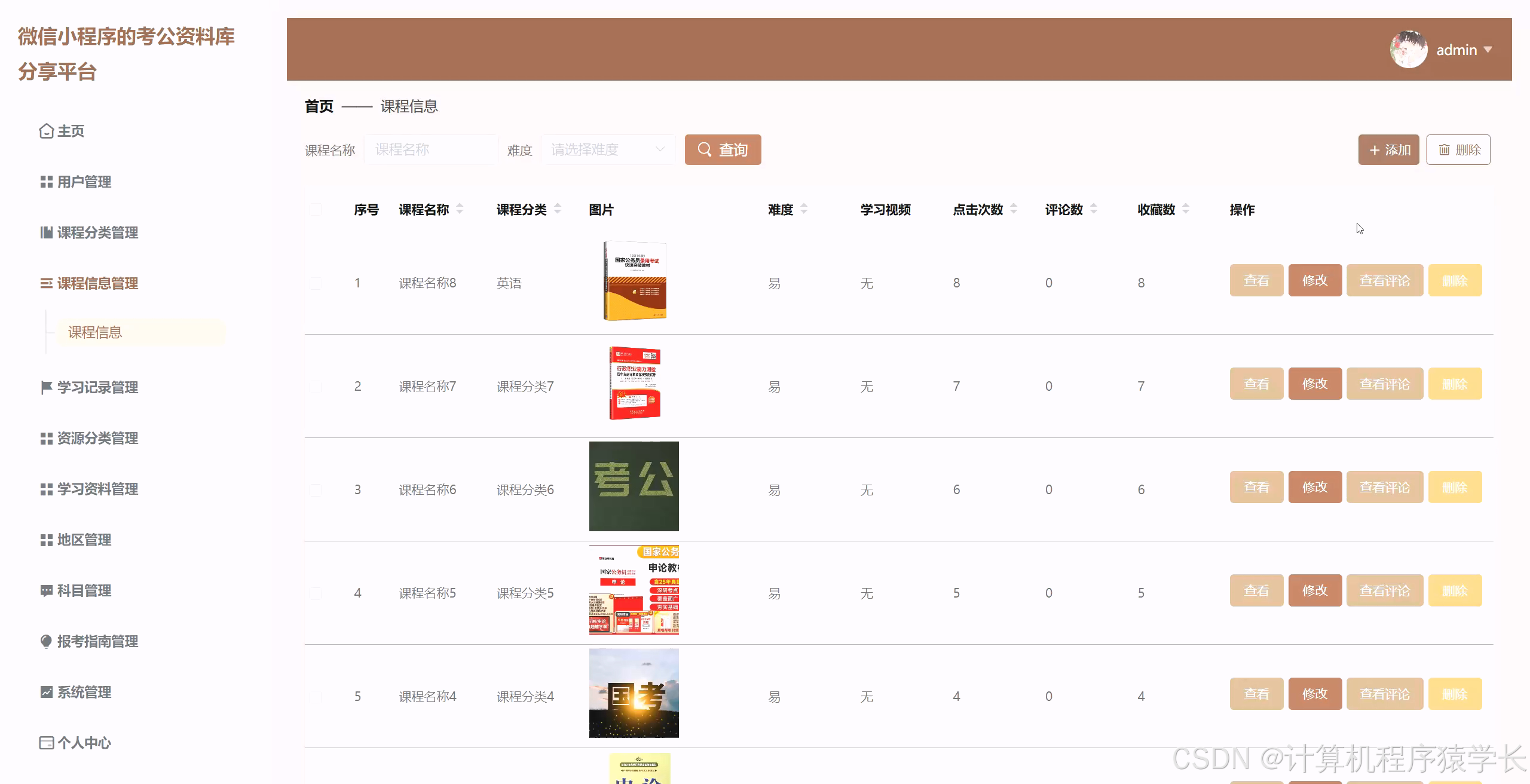The height and width of the screenshot is (784, 1530).
Task: Click the flag icon beside 学习记录管理
Action: point(46,387)
